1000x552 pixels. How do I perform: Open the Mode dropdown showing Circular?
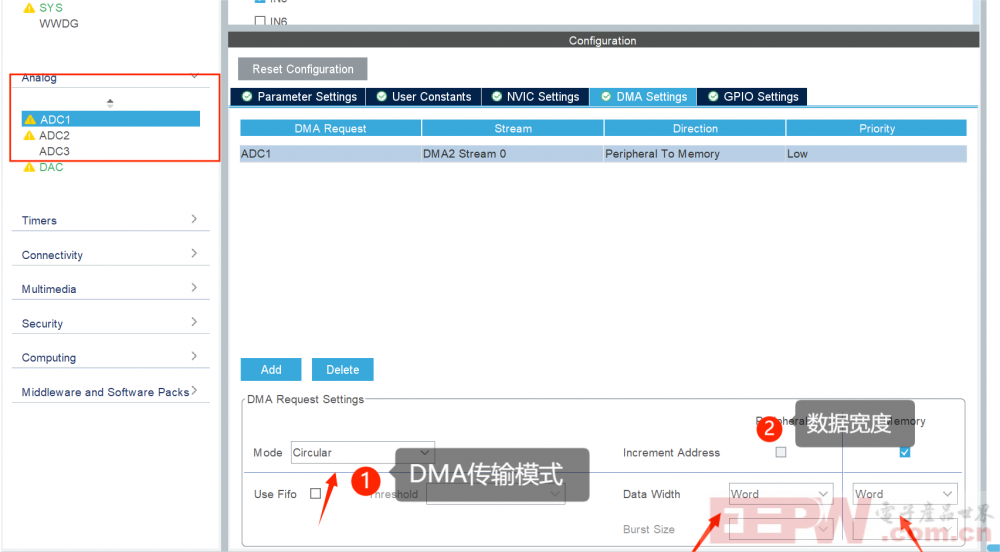[x=363, y=452]
